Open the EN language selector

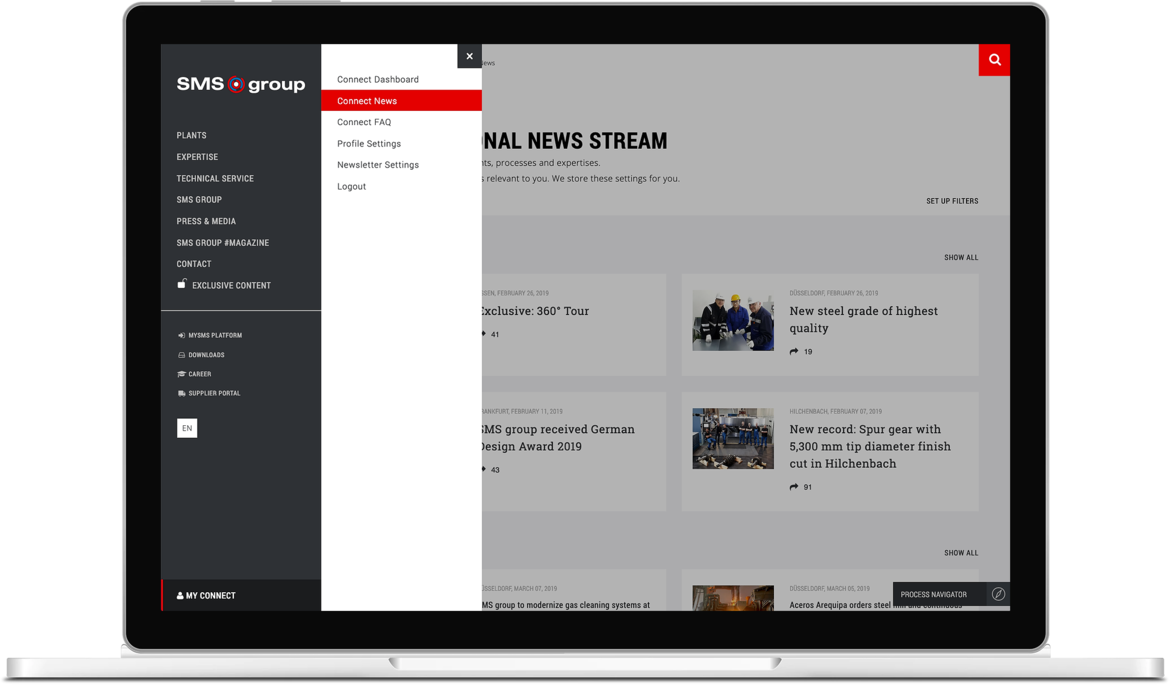(x=187, y=428)
